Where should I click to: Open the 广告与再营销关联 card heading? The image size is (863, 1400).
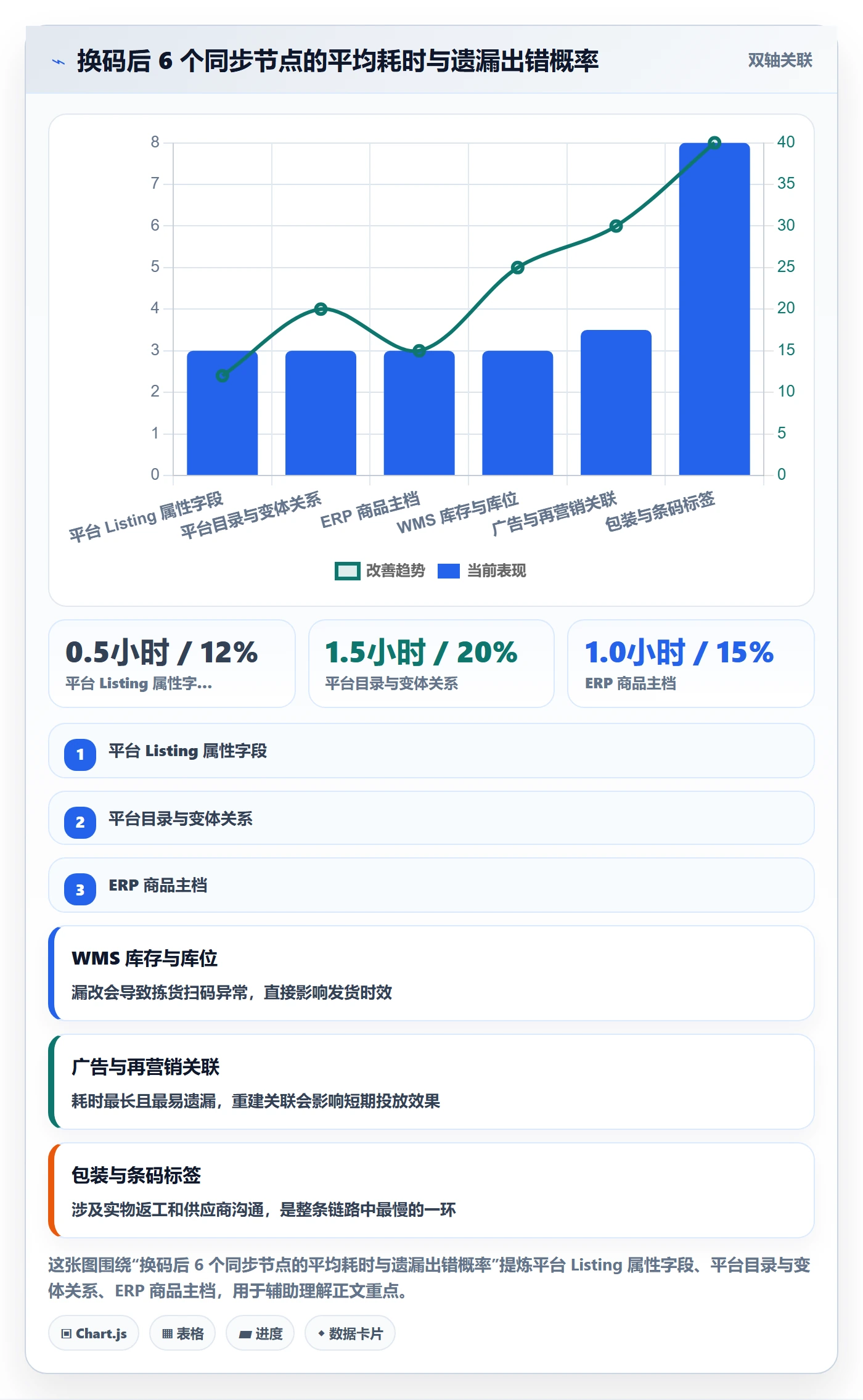(x=145, y=1067)
